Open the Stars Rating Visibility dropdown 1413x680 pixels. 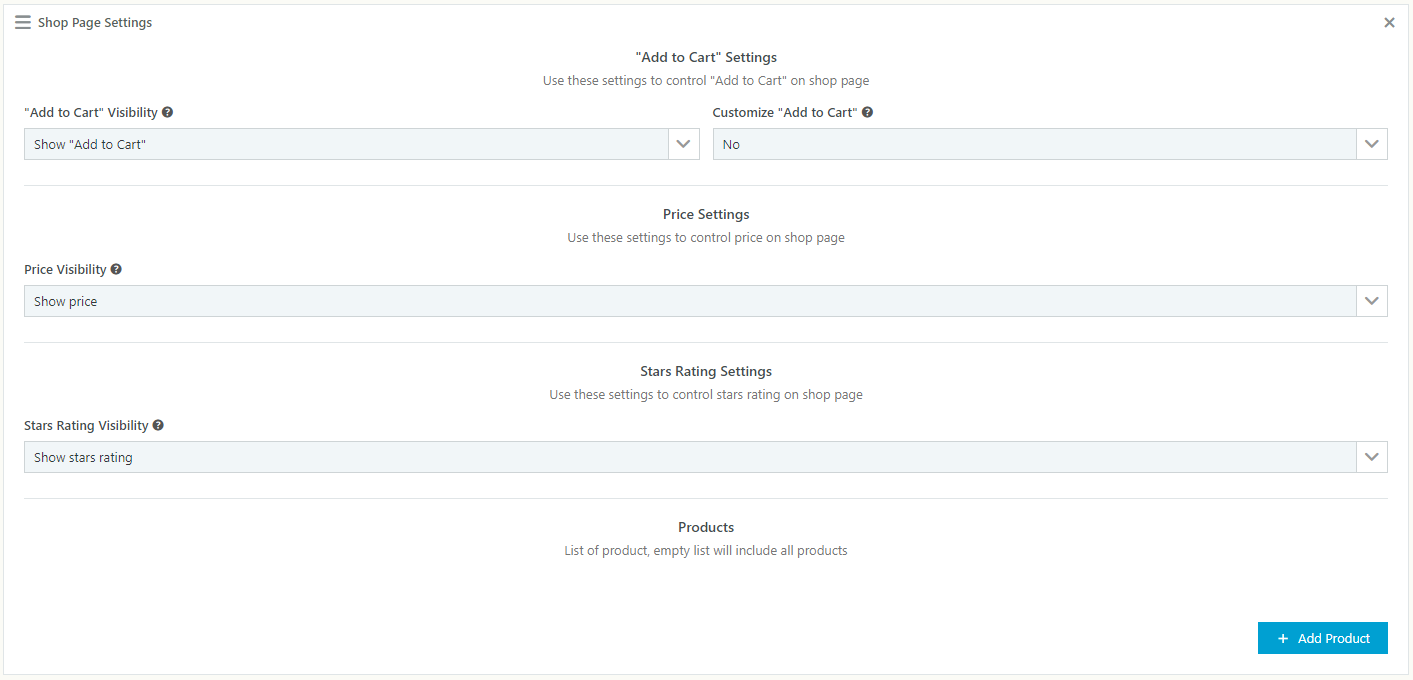pos(706,457)
